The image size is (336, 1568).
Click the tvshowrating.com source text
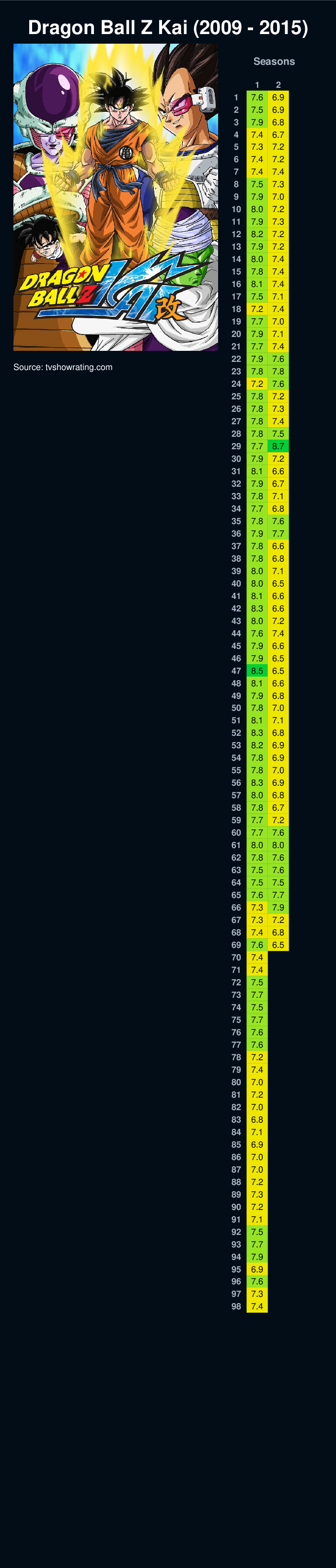[63, 367]
